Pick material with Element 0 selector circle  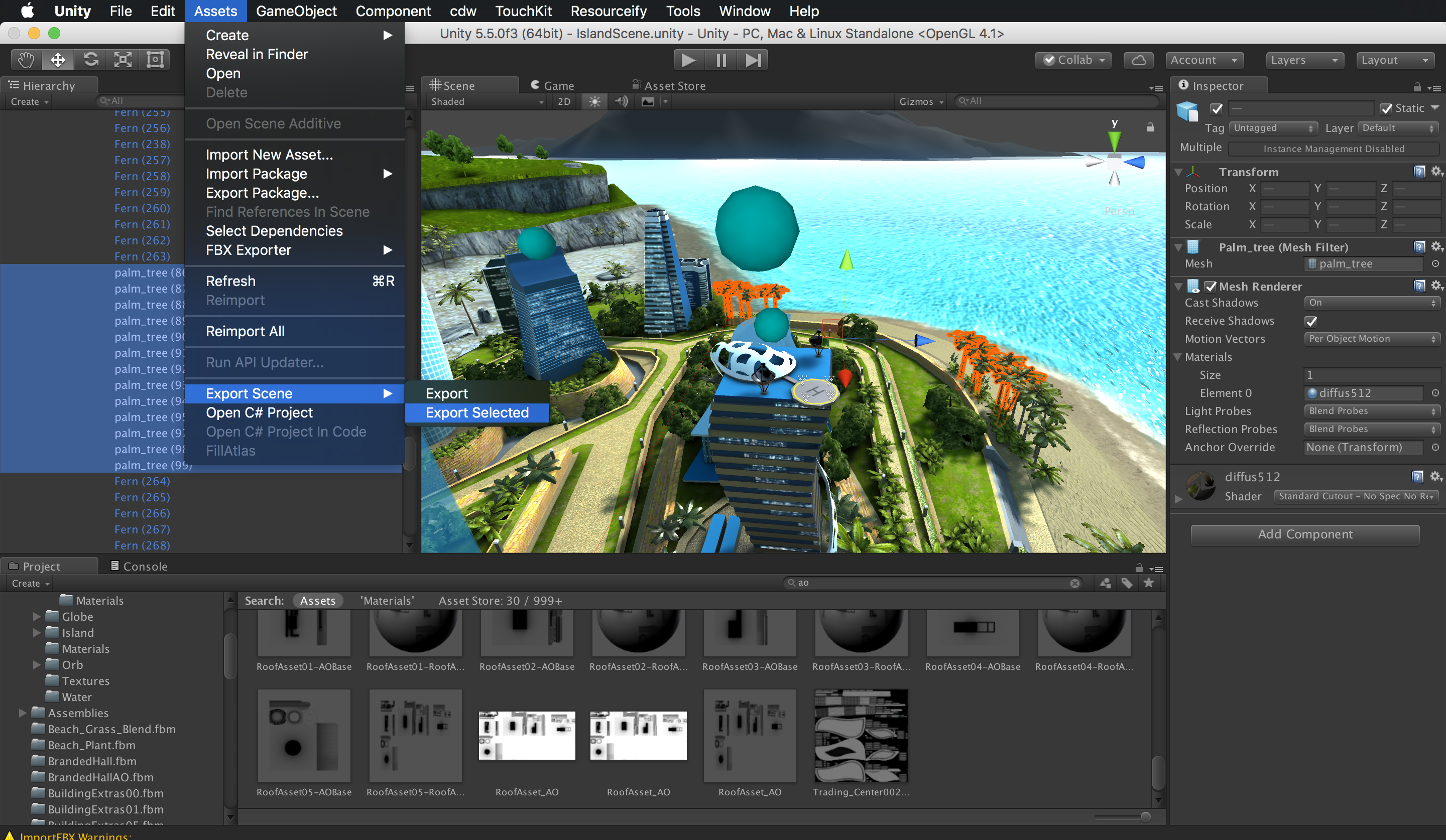[1435, 393]
